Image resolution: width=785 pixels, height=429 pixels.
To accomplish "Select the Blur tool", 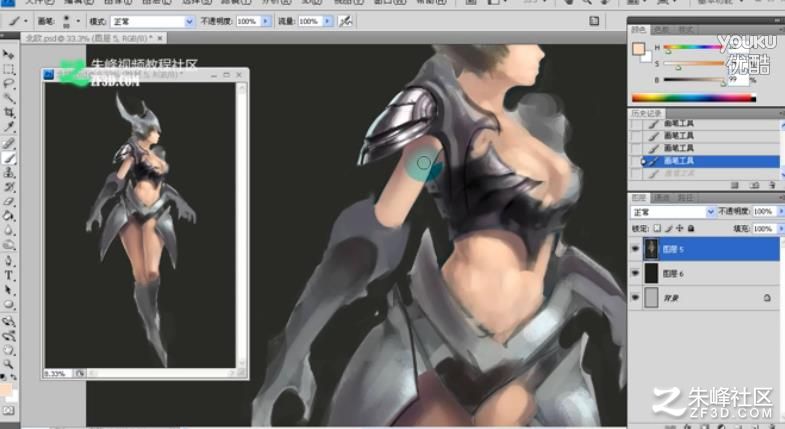I will click(8, 231).
